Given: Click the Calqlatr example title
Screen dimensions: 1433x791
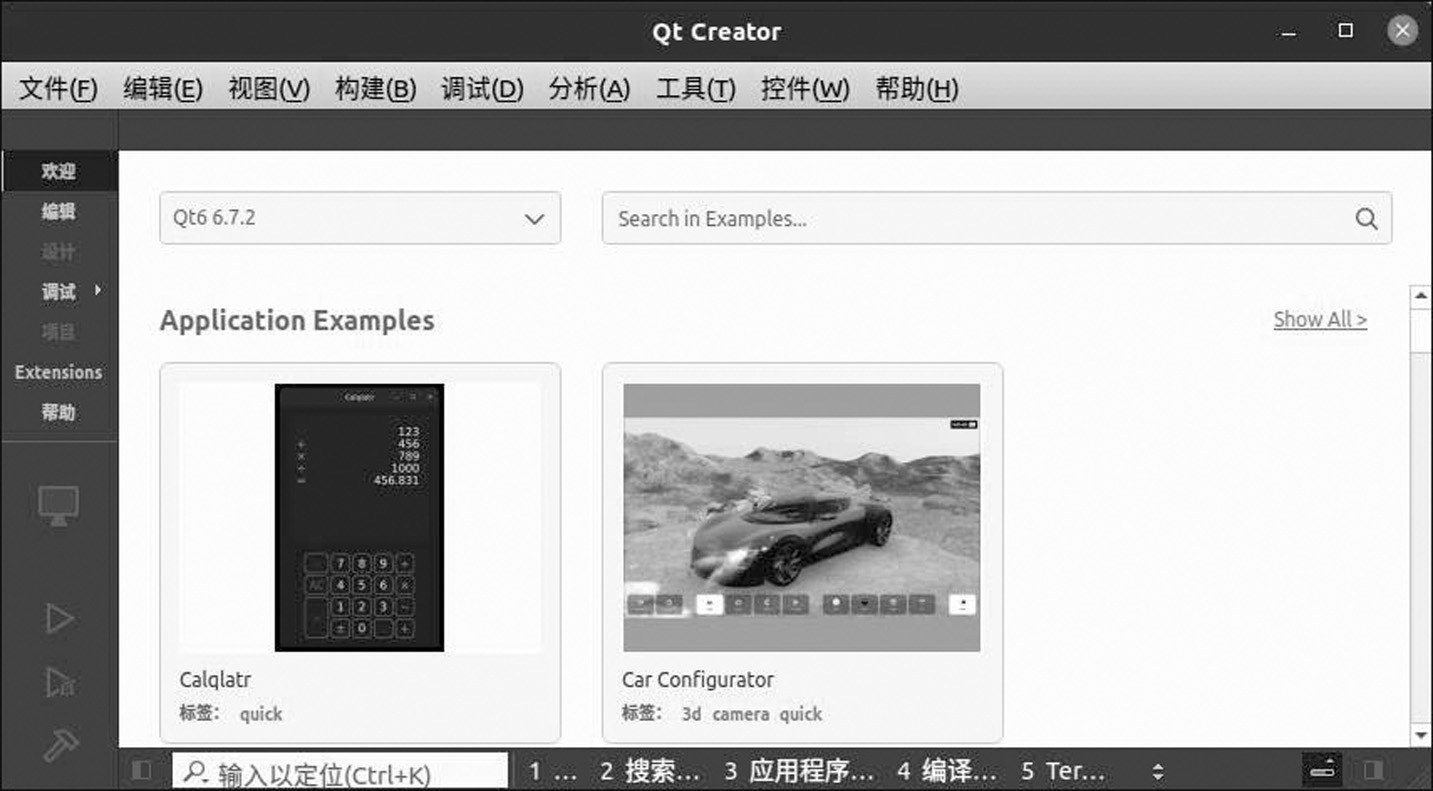Looking at the screenshot, I should coord(215,680).
